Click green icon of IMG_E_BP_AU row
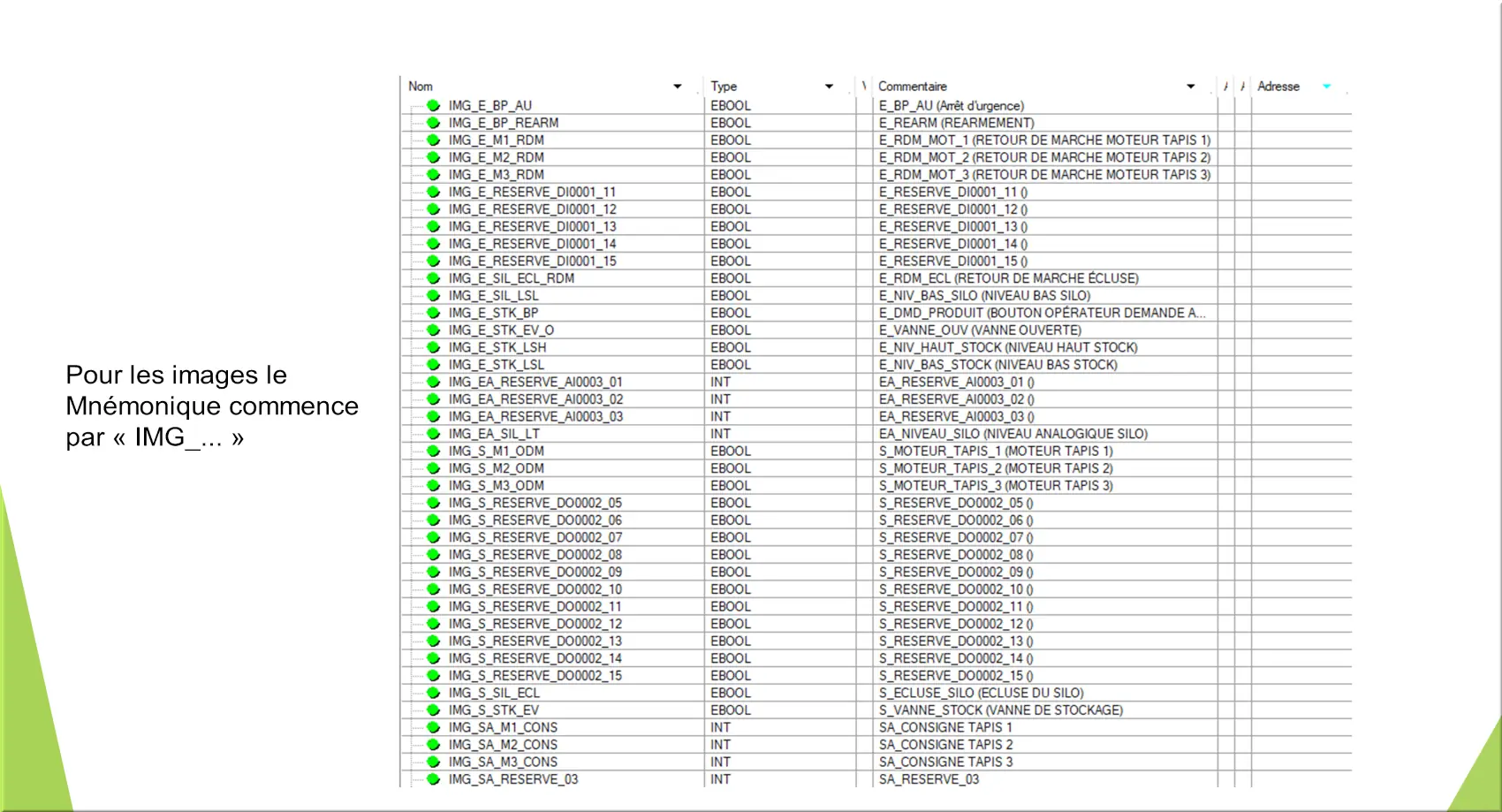Screen dimensions: 1502x812 point(433,105)
